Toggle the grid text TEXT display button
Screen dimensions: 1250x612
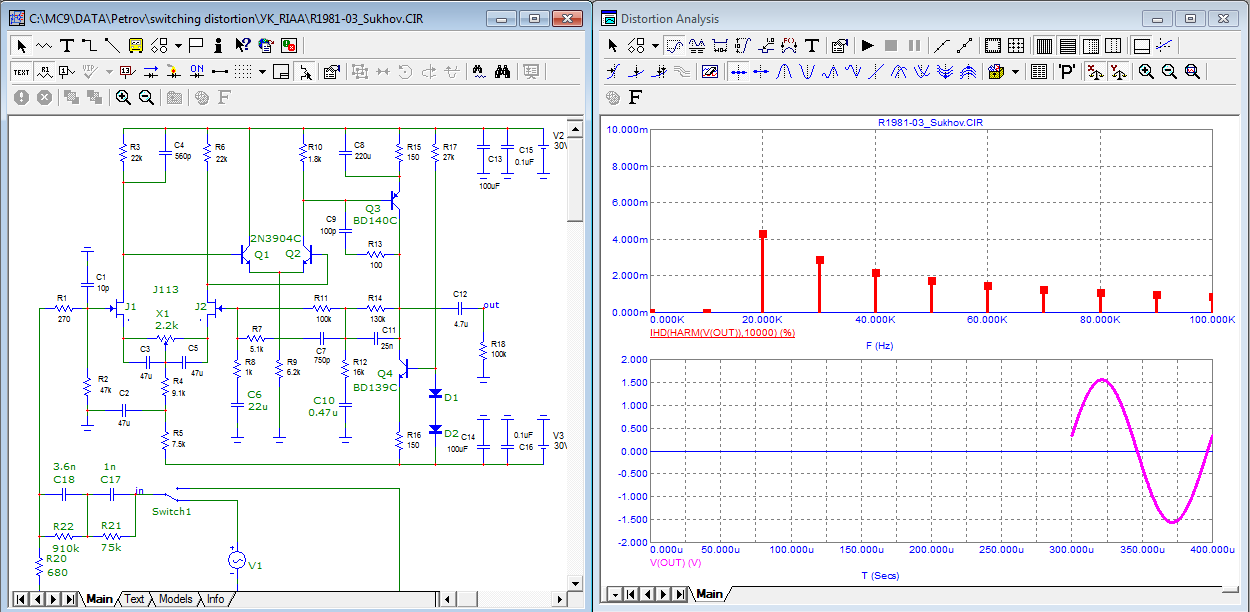coord(21,71)
